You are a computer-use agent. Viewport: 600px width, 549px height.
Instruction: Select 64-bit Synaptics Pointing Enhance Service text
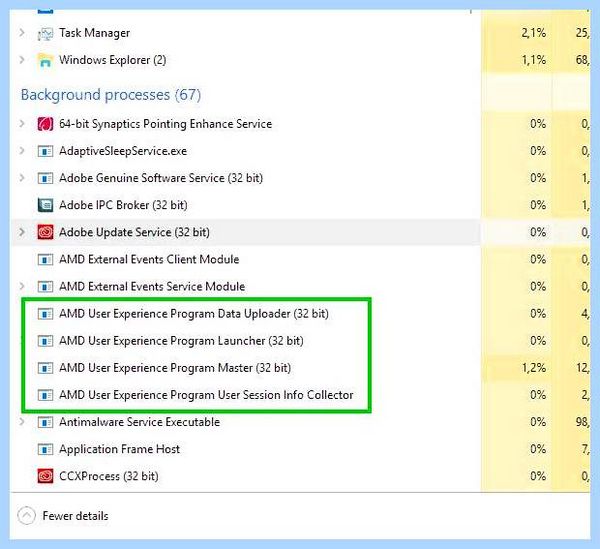pos(165,124)
